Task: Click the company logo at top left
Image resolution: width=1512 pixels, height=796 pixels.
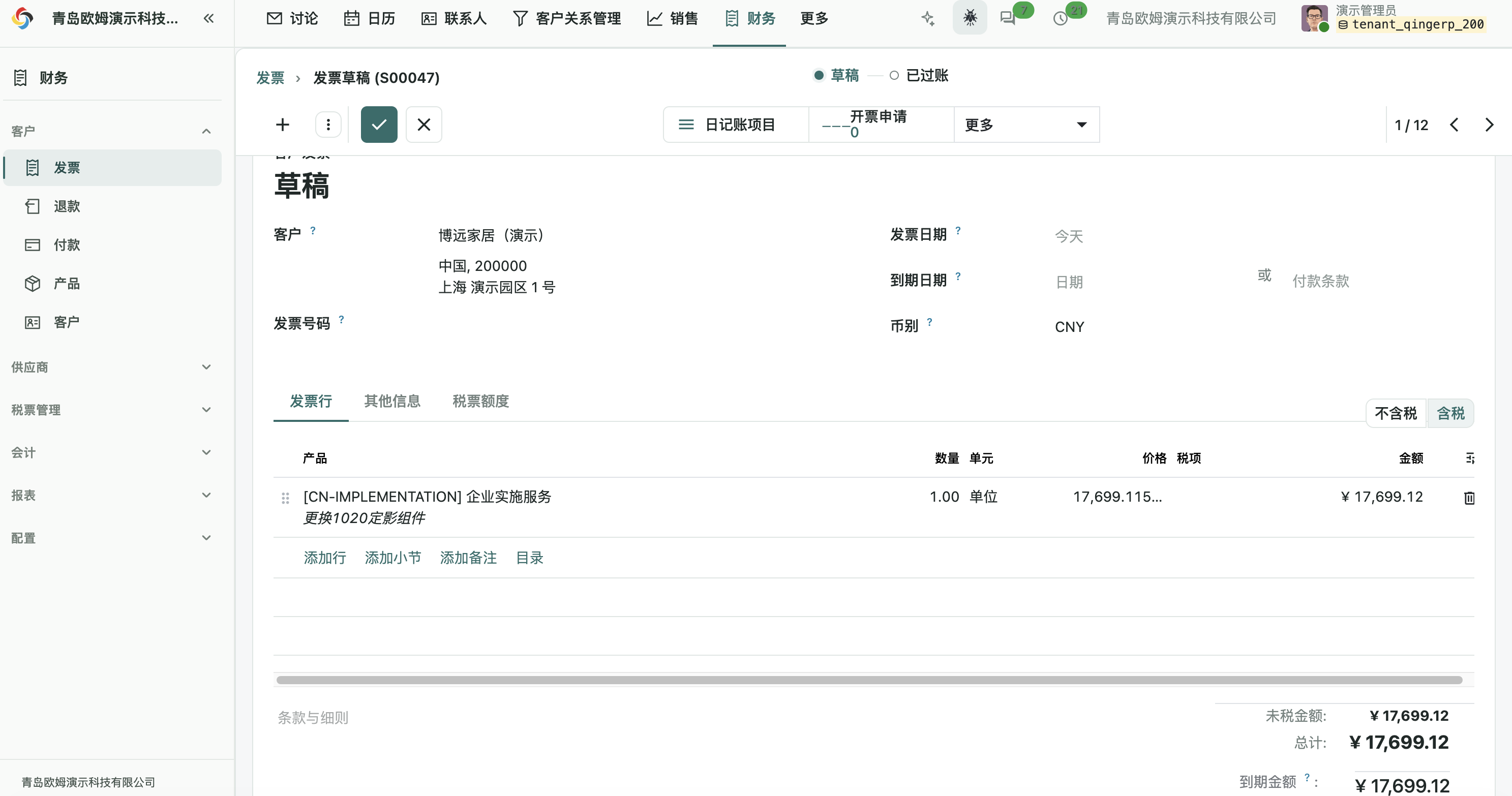Action: [22, 18]
